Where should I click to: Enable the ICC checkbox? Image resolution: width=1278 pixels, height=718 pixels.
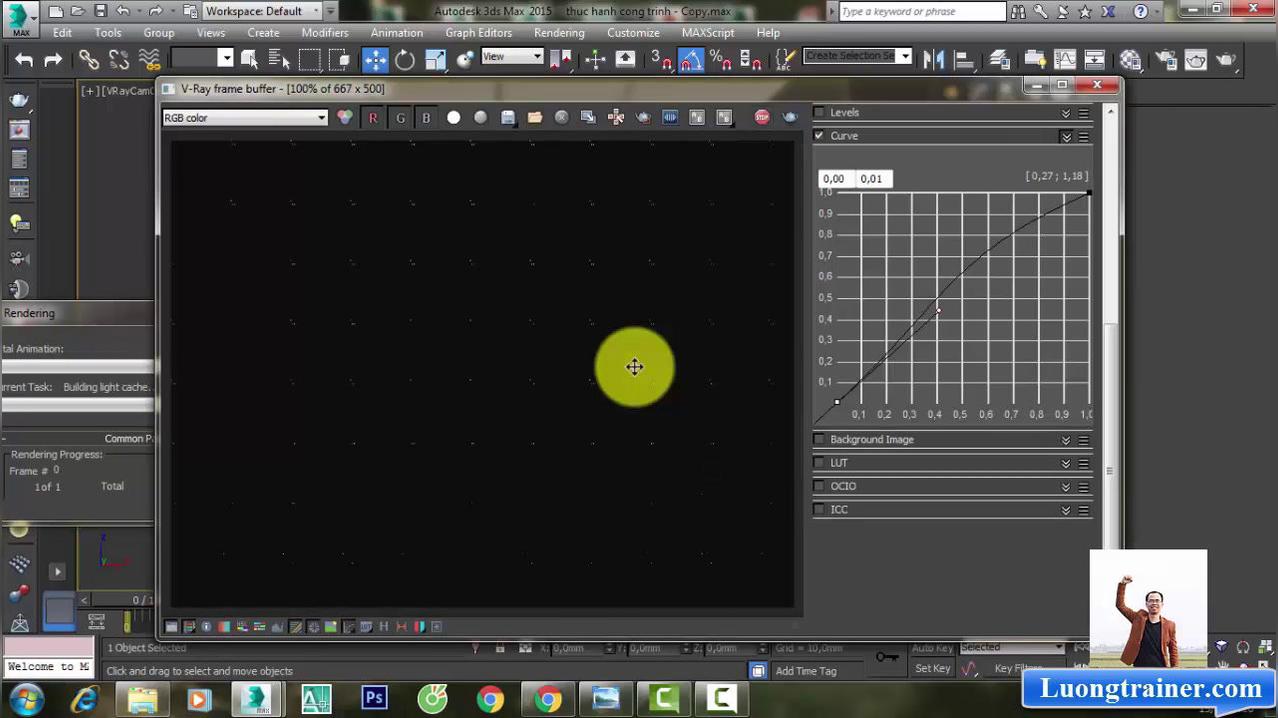[x=820, y=509]
